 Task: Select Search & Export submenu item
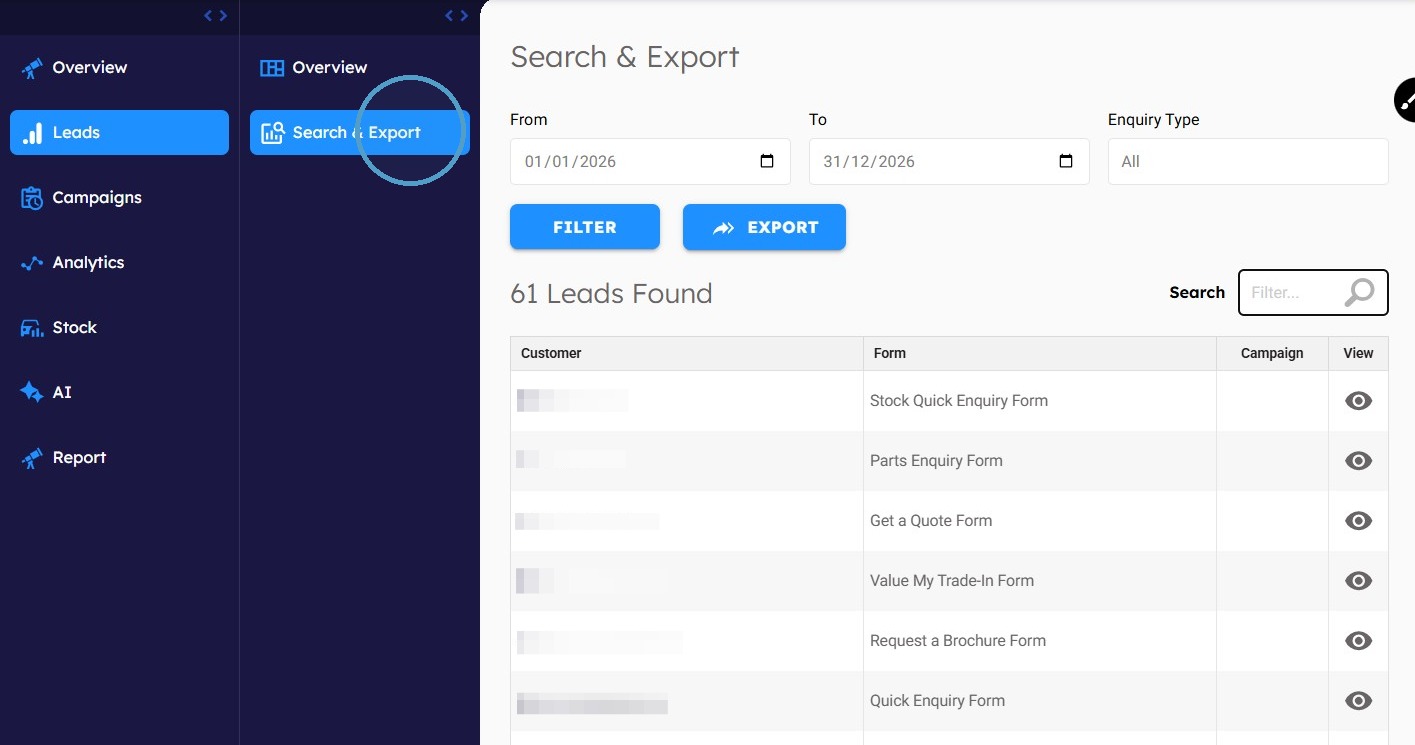pyautogui.click(x=359, y=132)
